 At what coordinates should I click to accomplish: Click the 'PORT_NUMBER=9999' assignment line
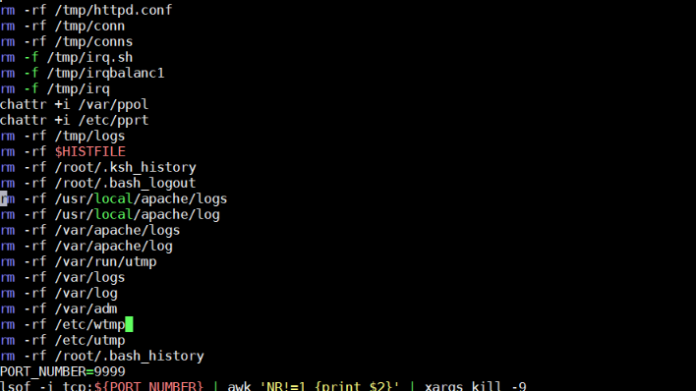(63, 372)
